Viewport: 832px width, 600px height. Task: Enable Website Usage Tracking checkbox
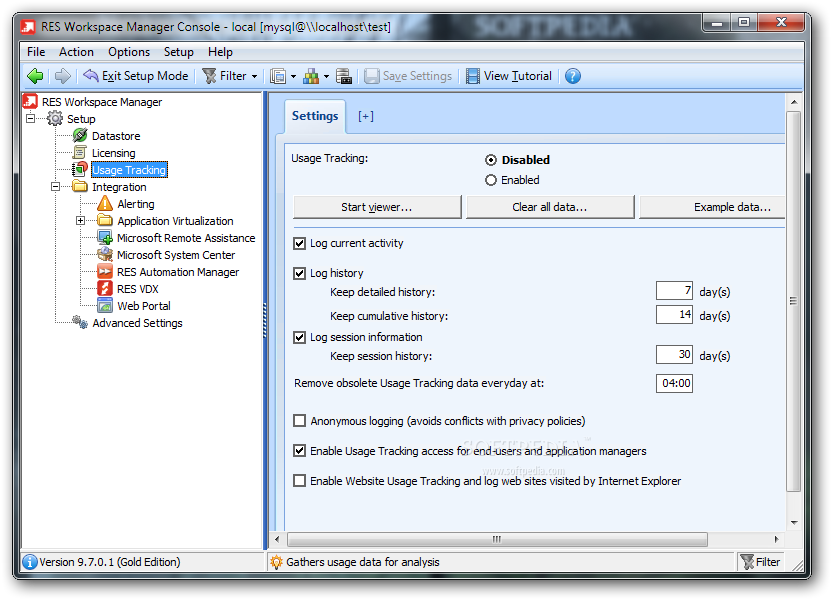[x=300, y=481]
